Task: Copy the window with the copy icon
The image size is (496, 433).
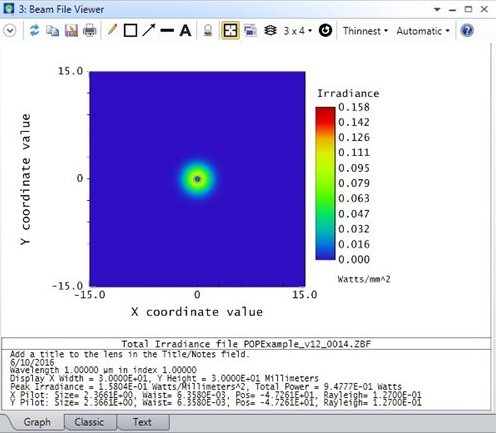Action: [52, 31]
